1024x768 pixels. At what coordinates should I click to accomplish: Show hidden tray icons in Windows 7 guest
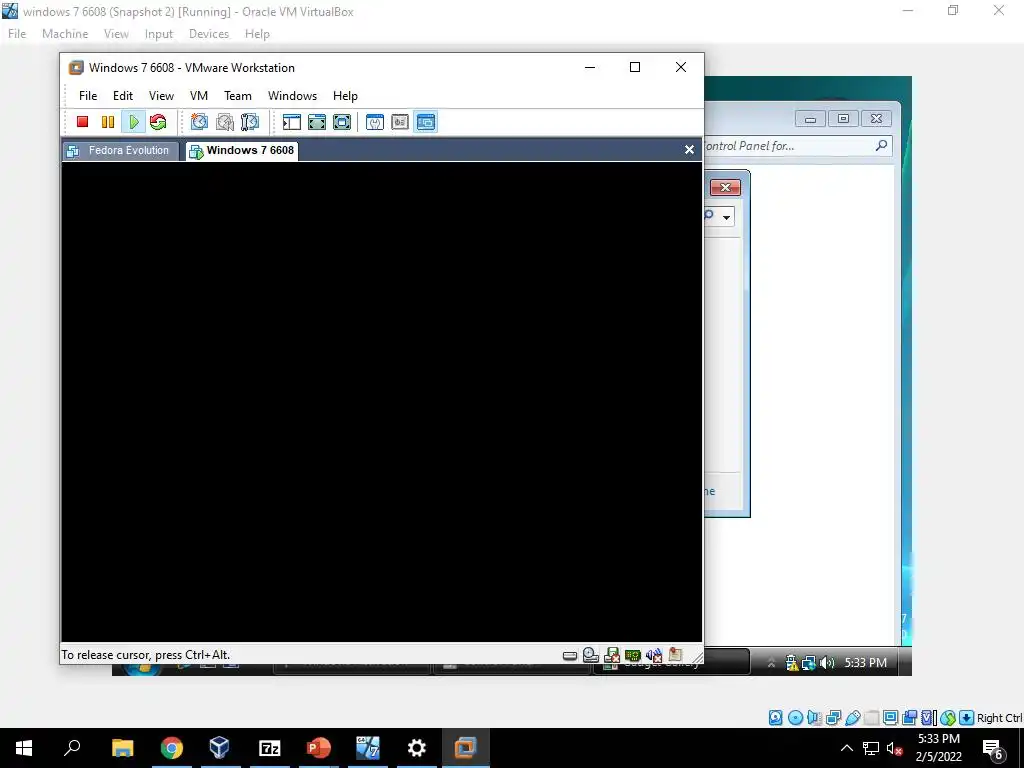pos(771,664)
